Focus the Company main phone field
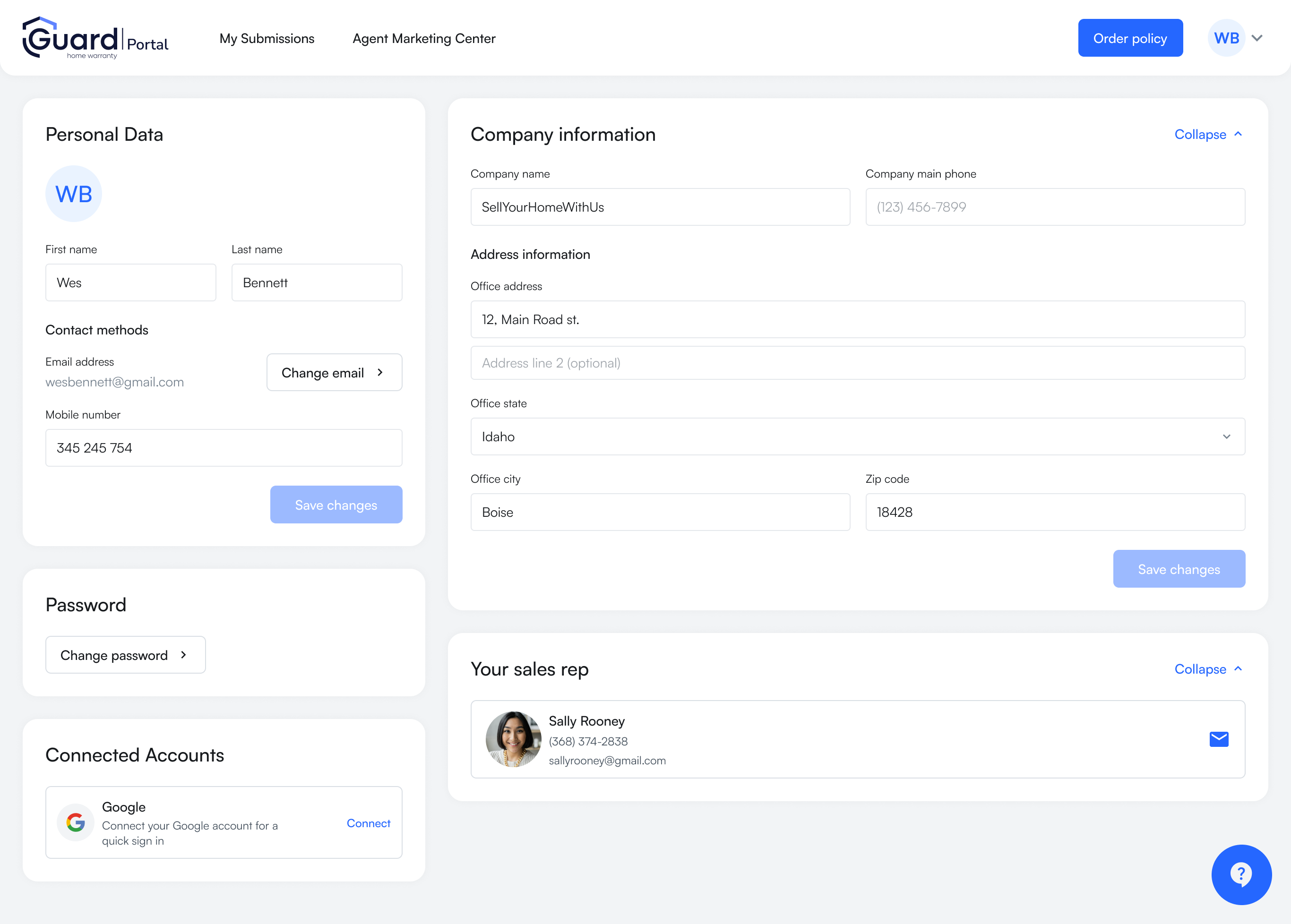1291x924 pixels. coord(1055,207)
